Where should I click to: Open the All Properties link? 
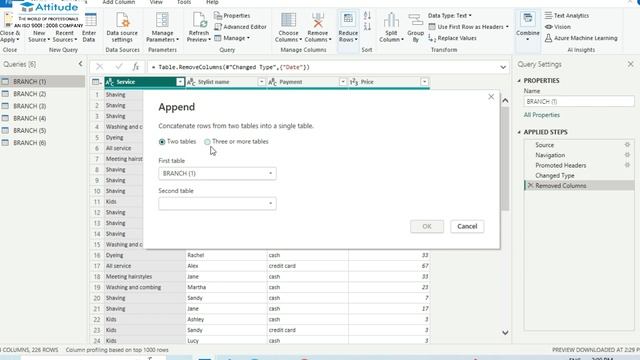[542, 115]
